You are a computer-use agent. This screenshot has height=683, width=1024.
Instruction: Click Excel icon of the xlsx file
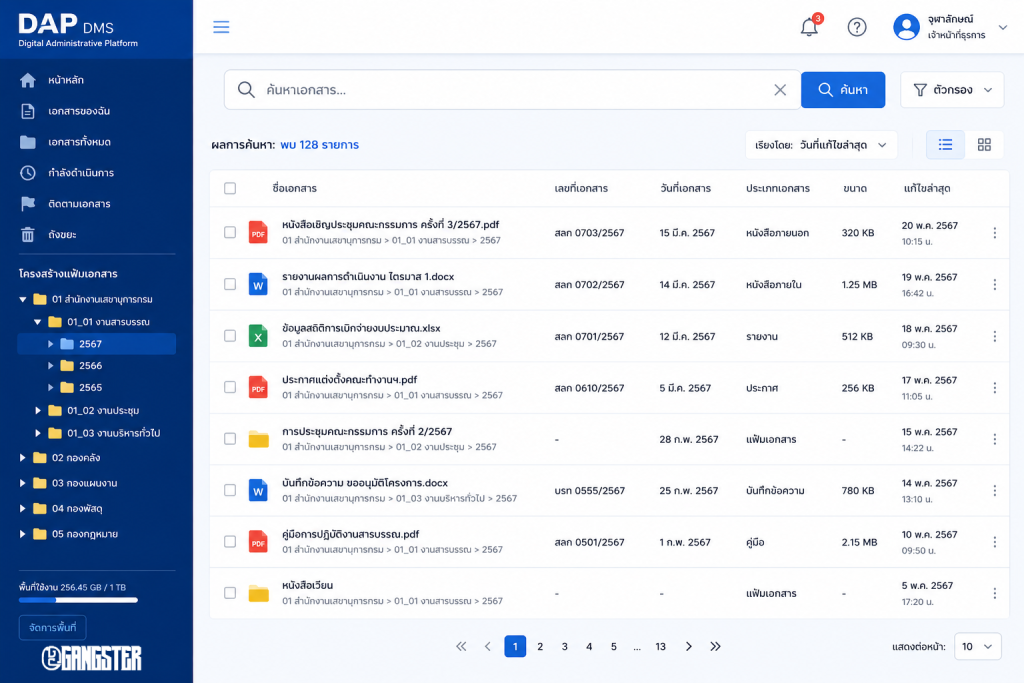click(258, 336)
